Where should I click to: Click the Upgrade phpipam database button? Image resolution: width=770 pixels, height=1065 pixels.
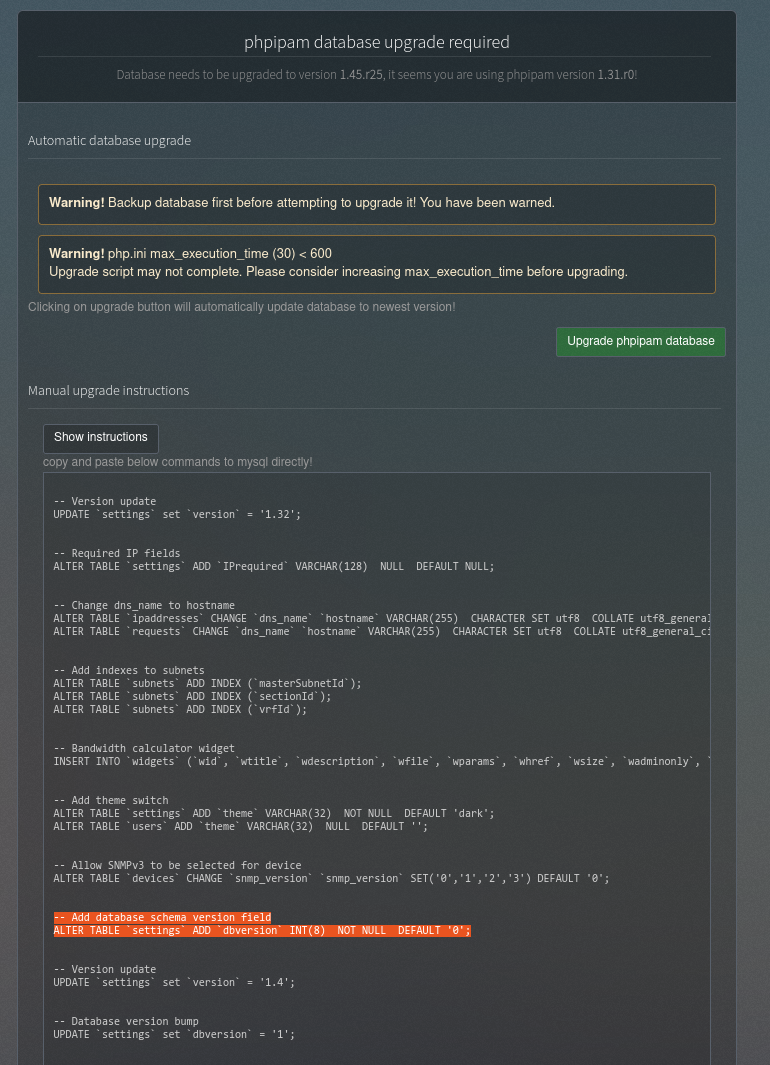[x=640, y=341]
